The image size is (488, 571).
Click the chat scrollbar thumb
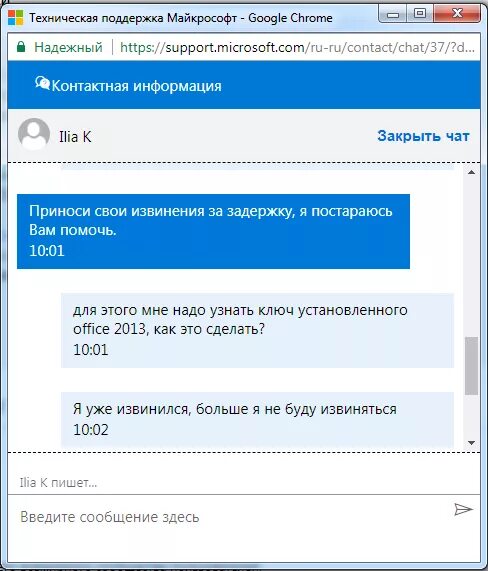point(472,366)
